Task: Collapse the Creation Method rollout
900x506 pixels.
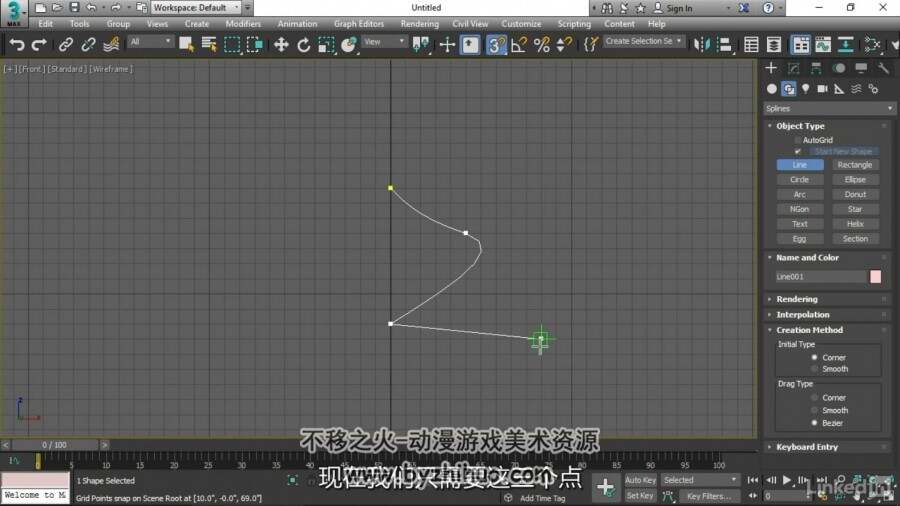Action: point(809,330)
